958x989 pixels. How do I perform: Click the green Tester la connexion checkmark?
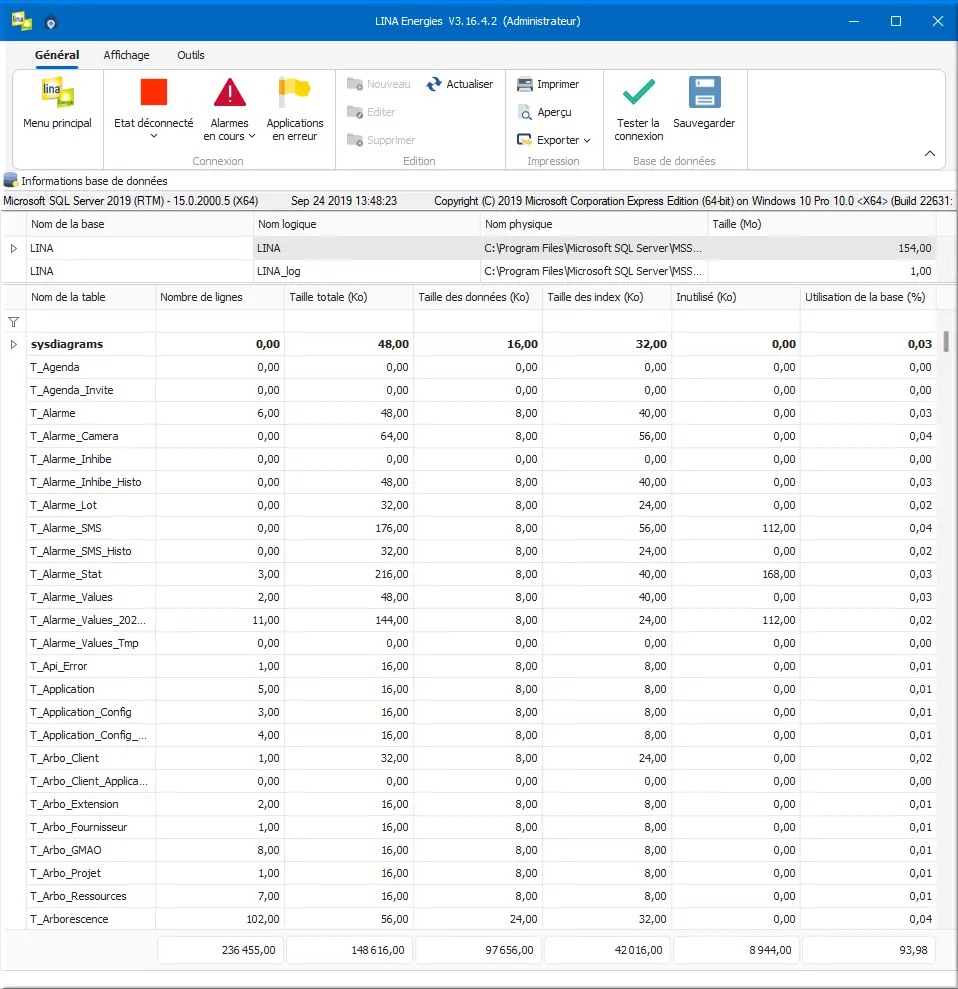tap(638, 92)
